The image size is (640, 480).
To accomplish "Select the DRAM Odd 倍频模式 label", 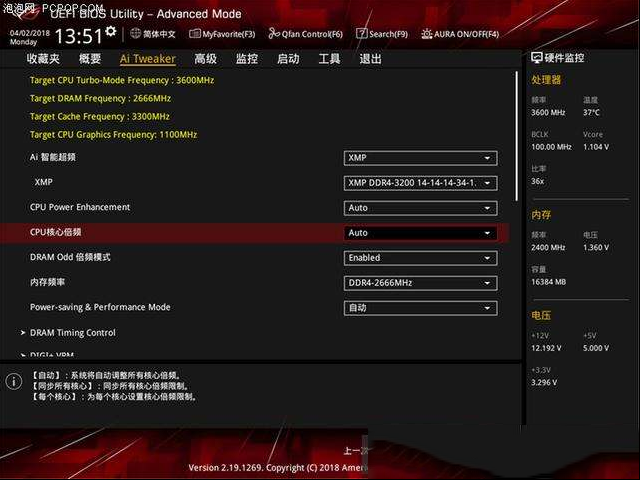I will (x=70, y=257).
